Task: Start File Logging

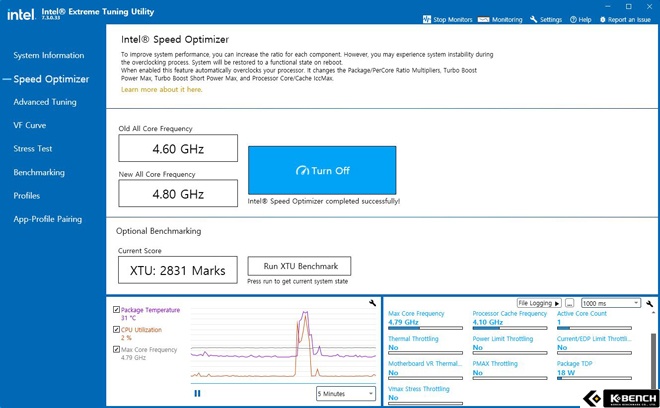Action: point(539,303)
